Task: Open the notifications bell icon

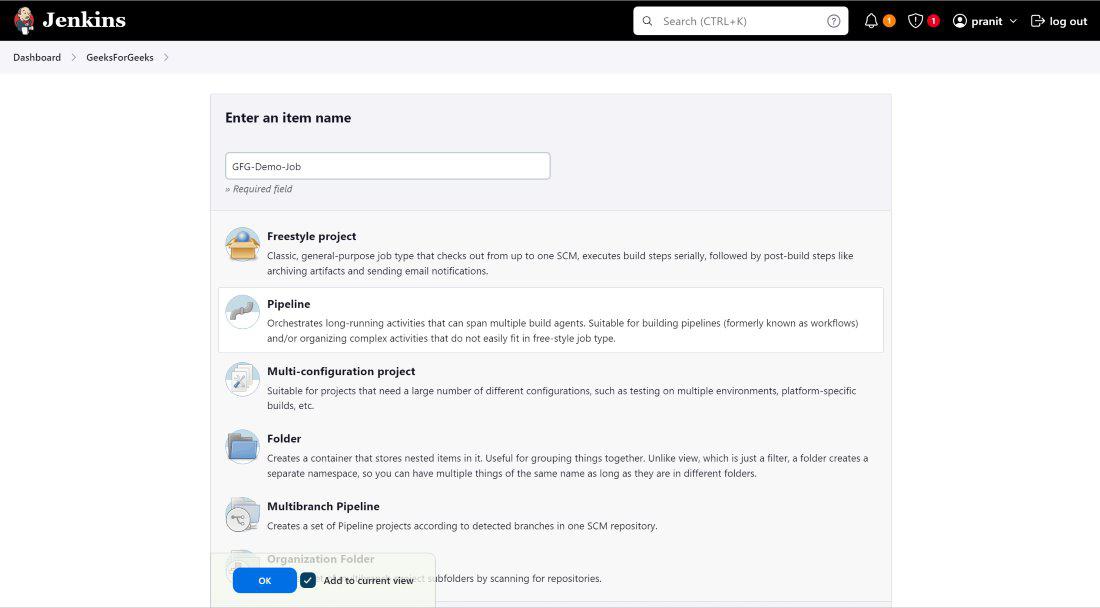Action: pyautogui.click(x=871, y=21)
